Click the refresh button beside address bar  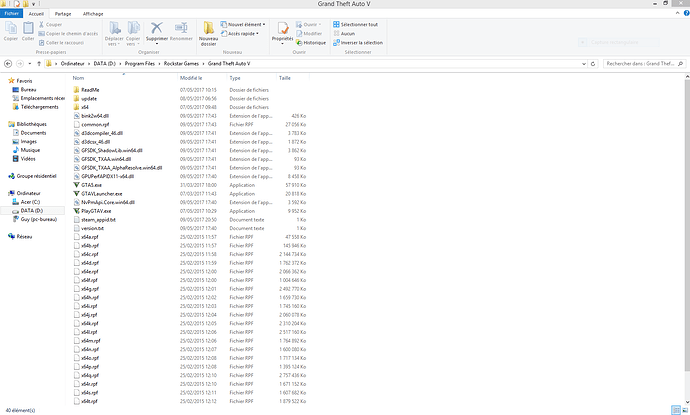pyautogui.click(x=593, y=64)
